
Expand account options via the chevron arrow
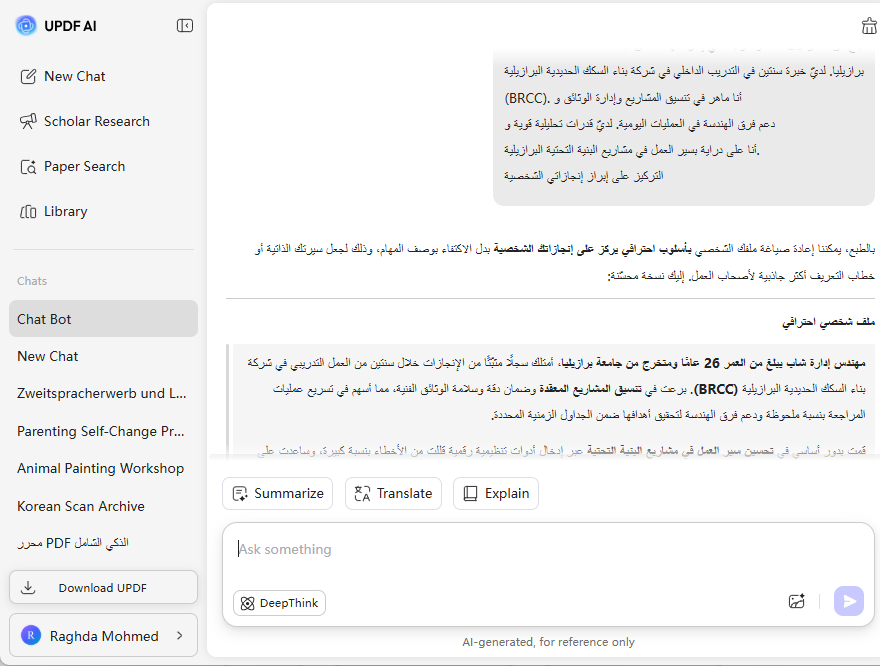(x=180, y=635)
